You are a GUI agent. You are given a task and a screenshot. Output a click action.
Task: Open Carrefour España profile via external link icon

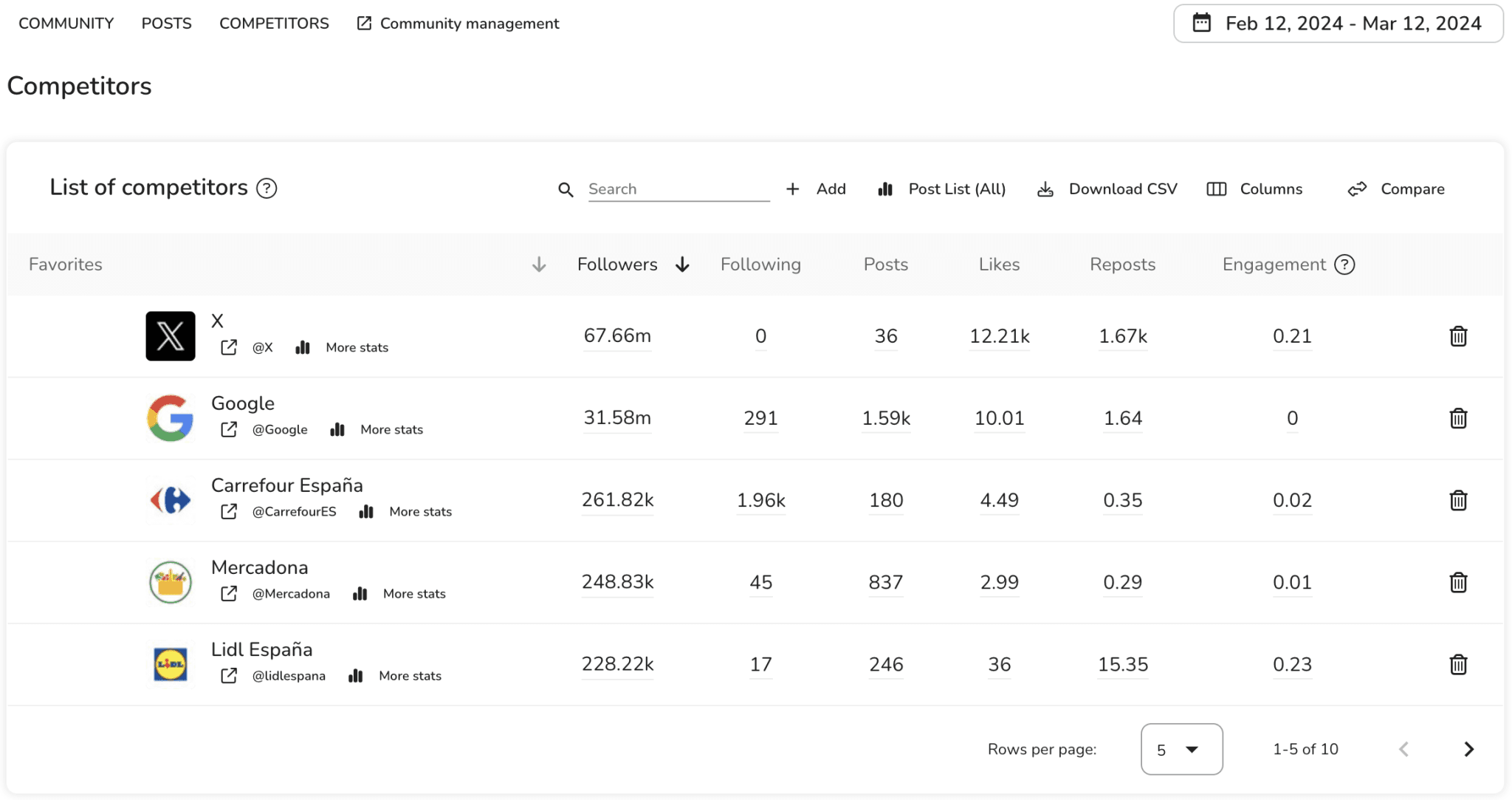coord(229,511)
